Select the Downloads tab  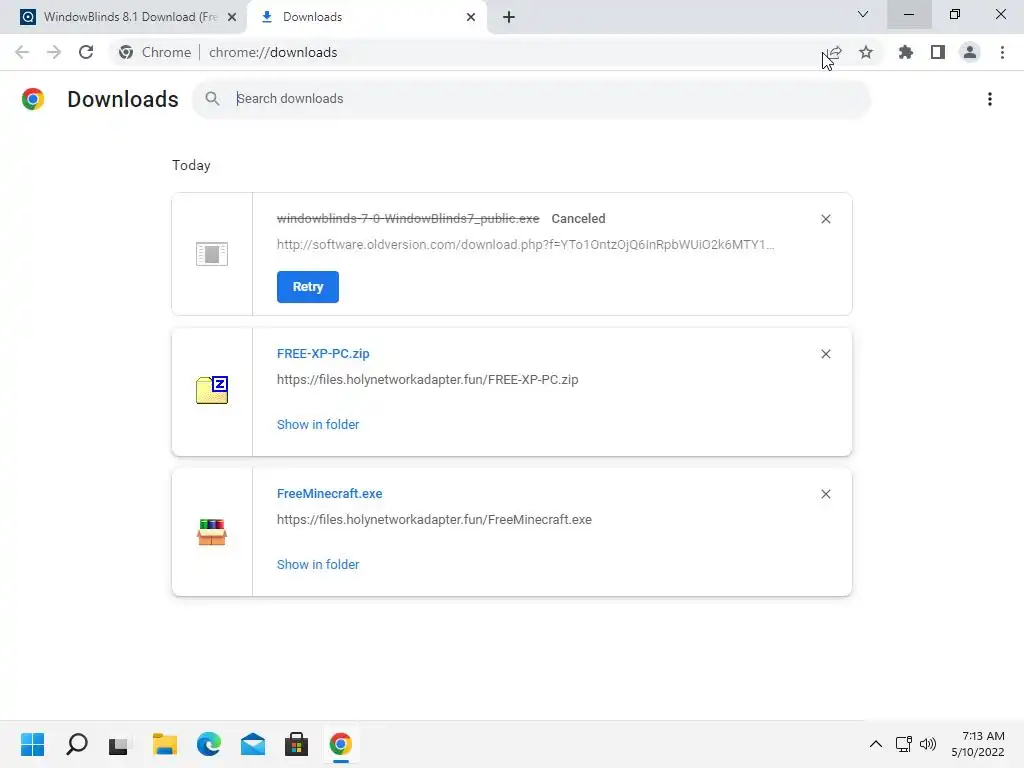click(x=366, y=17)
